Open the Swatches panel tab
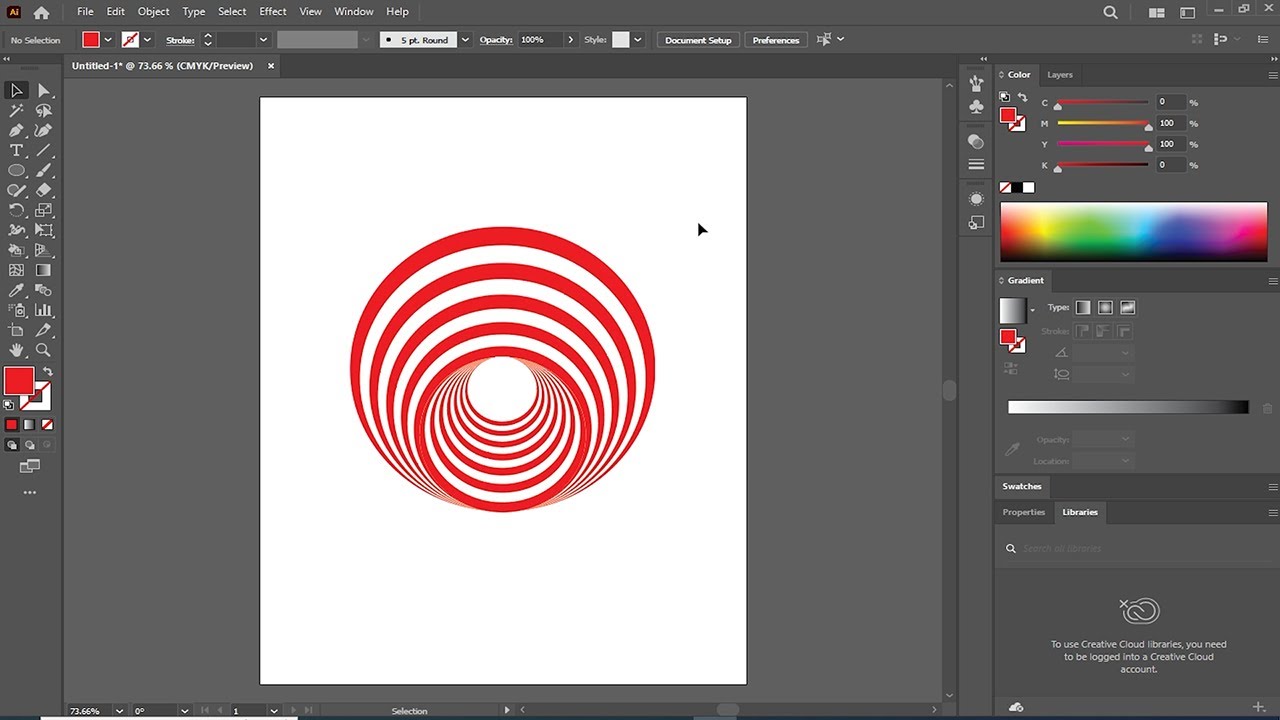This screenshot has width=1280, height=720. pos(1022,486)
